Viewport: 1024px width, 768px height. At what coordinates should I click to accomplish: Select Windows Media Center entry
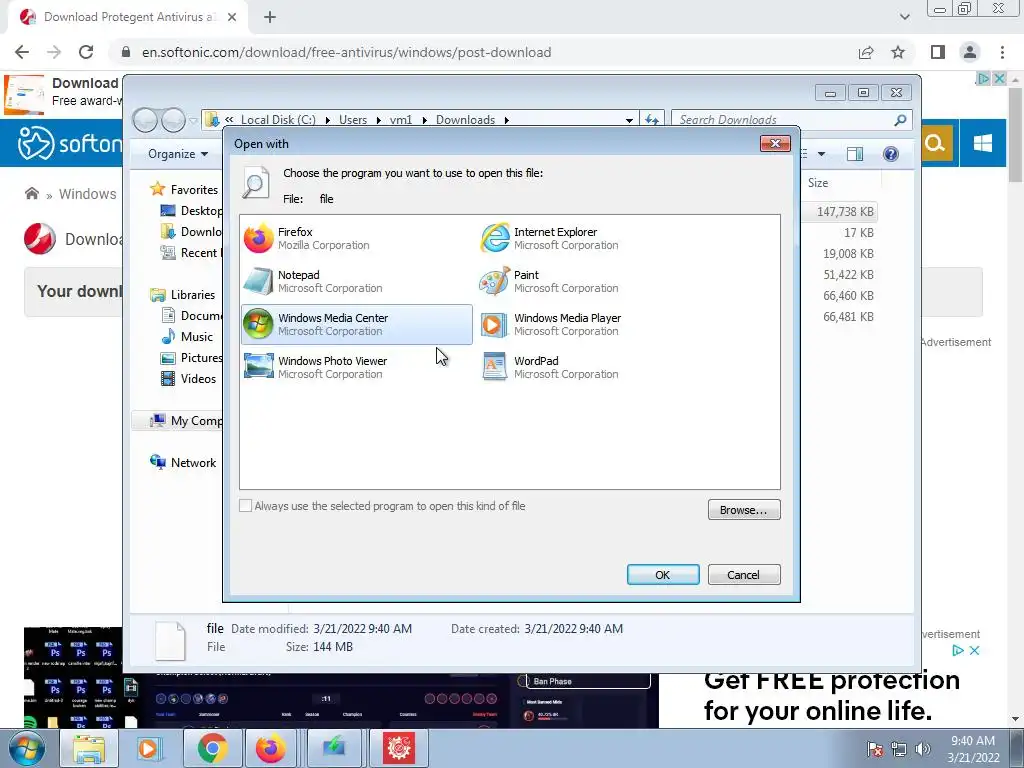click(x=357, y=324)
